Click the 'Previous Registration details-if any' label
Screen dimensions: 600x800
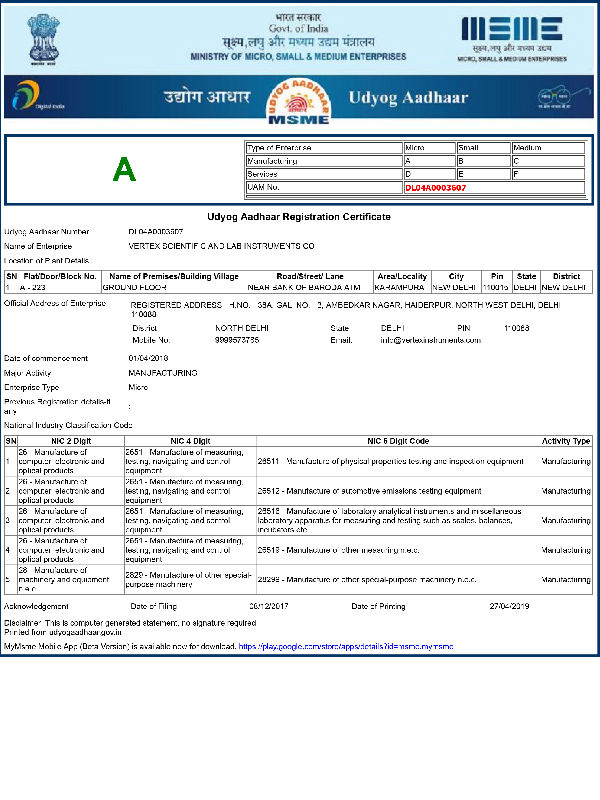coord(57,406)
